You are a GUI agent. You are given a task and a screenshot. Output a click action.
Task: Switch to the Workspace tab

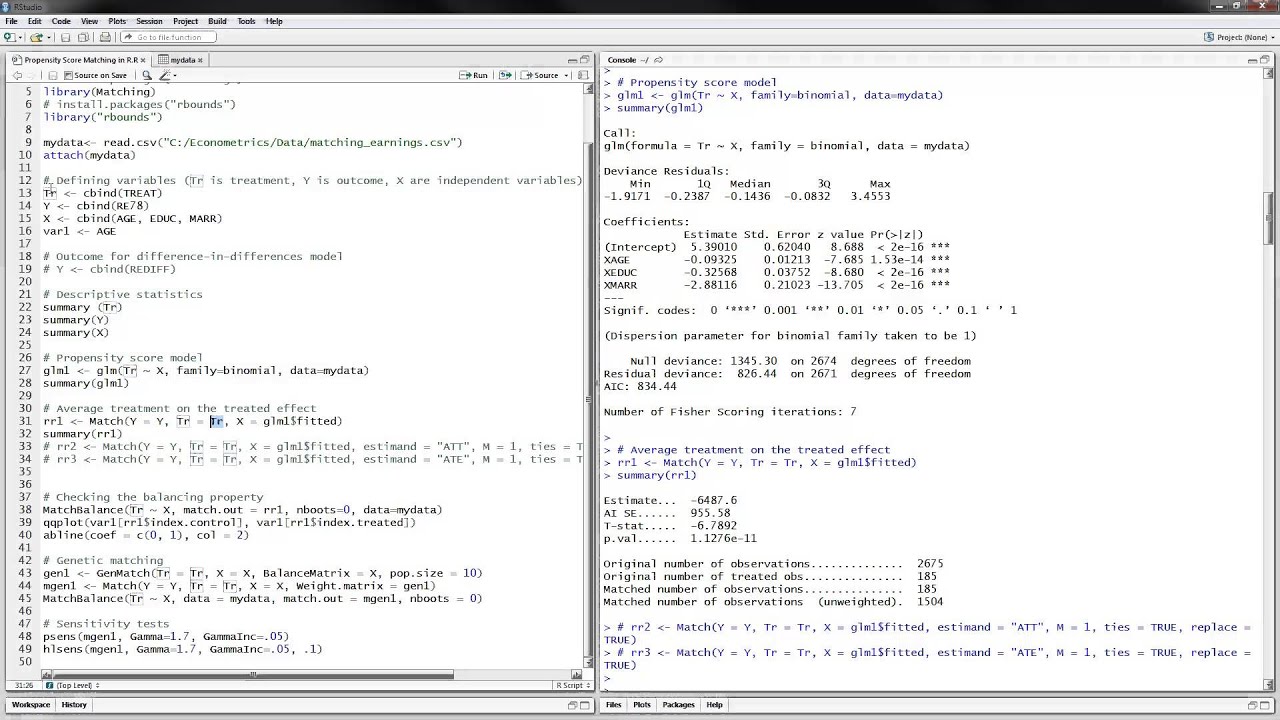[30, 705]
